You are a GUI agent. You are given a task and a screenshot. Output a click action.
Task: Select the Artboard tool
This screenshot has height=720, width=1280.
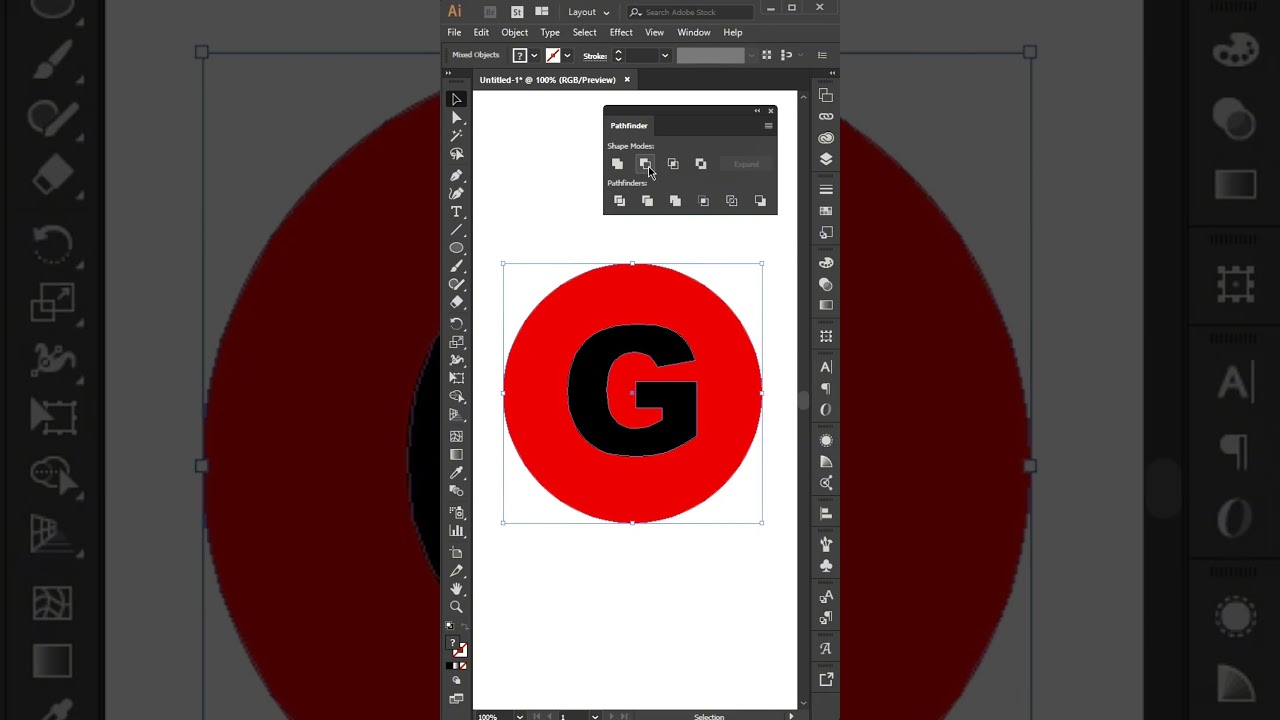click(457, 553)
